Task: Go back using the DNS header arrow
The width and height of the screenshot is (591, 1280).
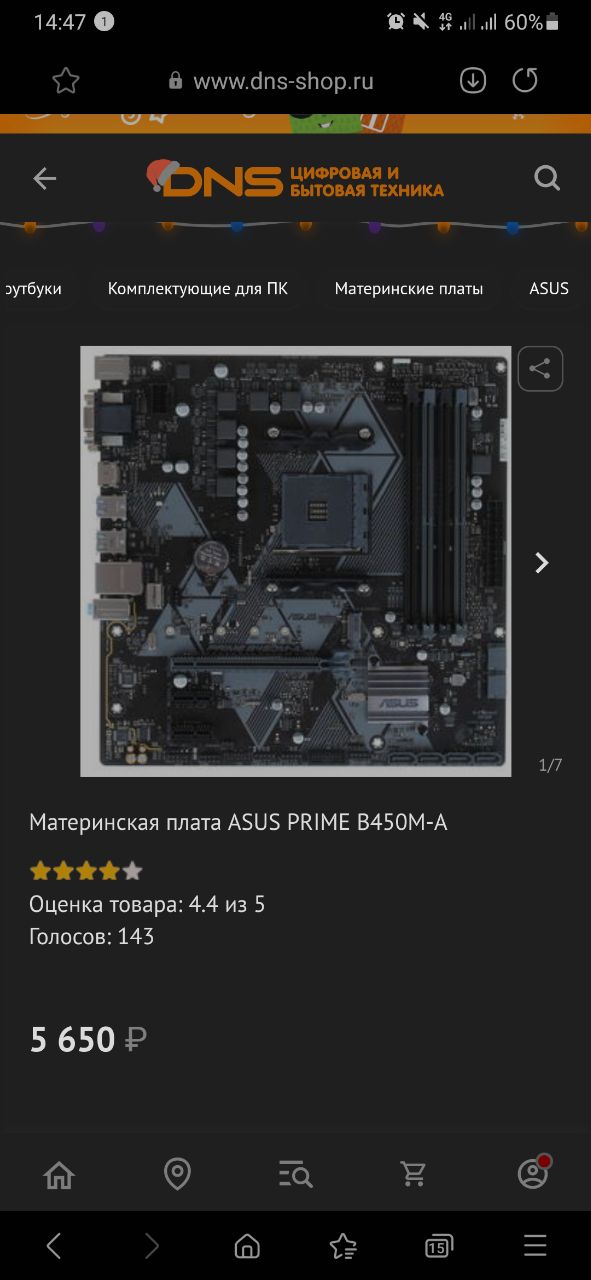Action: point(44,179)
